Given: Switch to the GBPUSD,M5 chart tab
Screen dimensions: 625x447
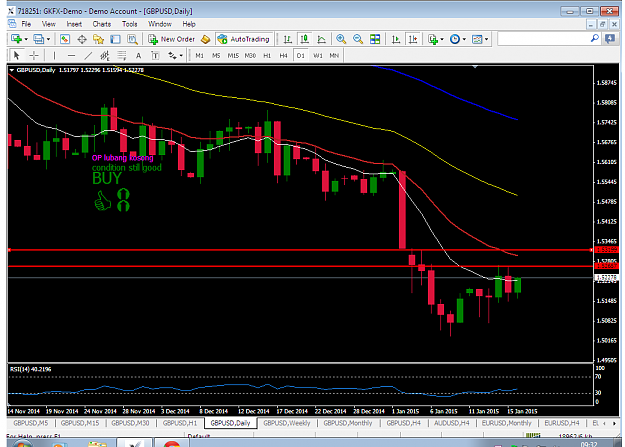Looking at the screenshot, I should point(31,423).
